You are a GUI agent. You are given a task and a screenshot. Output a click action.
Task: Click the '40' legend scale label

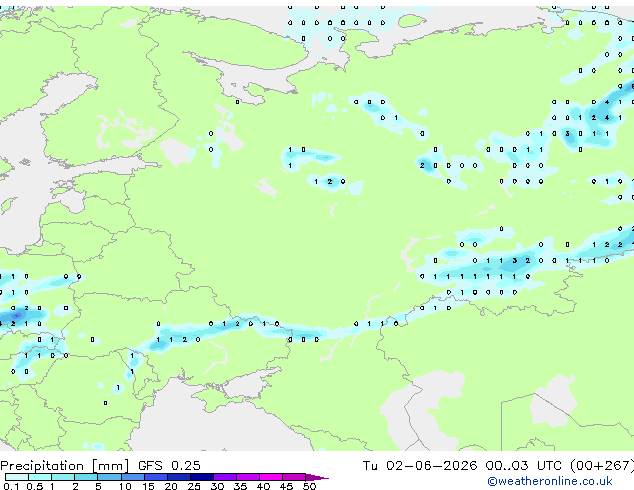click(263, 486)
